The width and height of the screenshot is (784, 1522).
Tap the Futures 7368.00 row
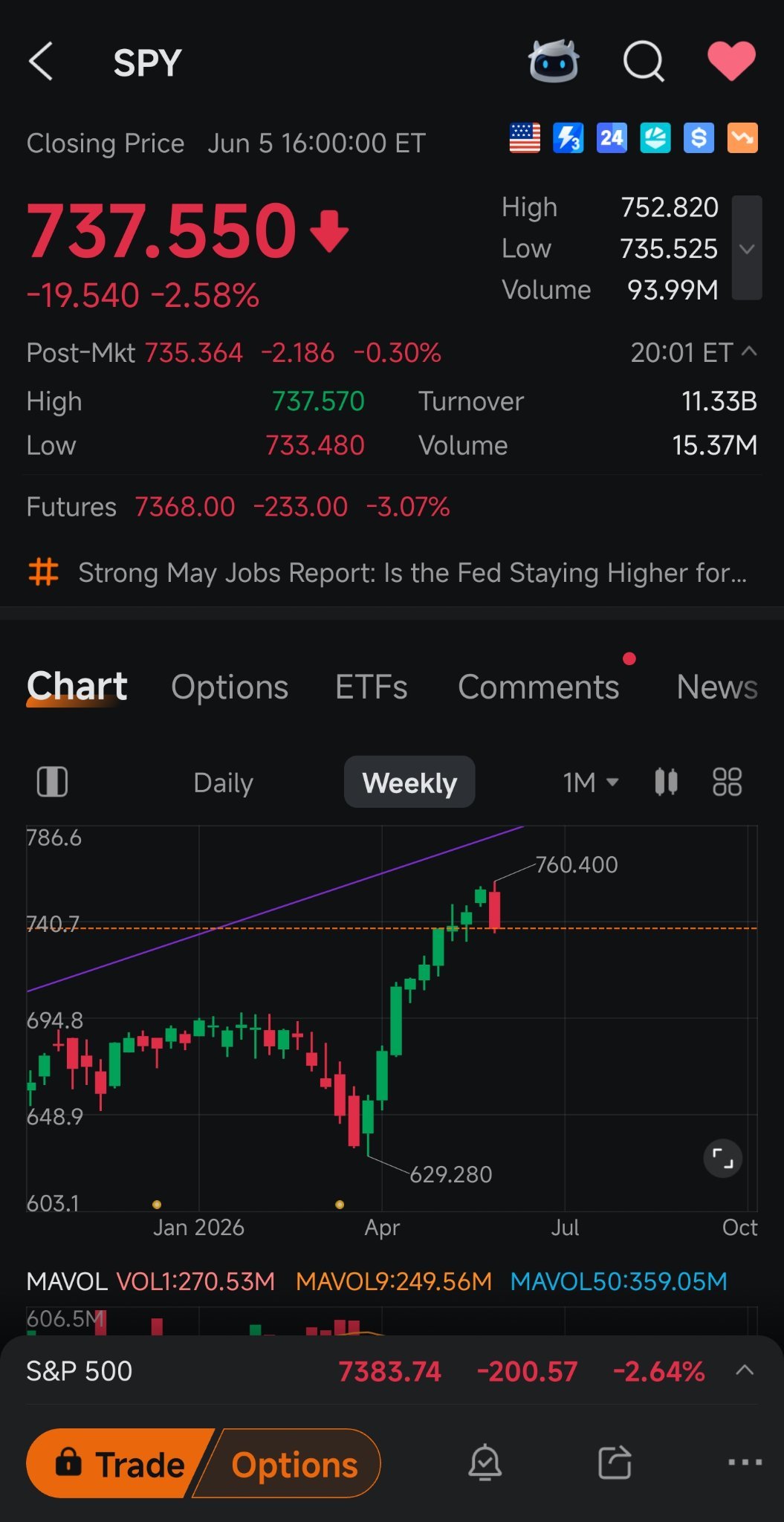238,507
